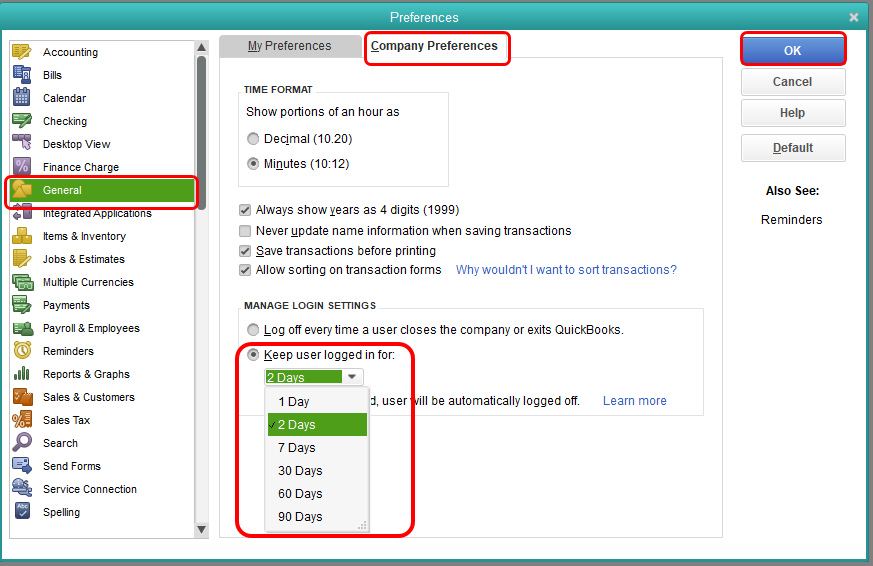873x566 pixels.
Task: Click the Finance Charge percent icon
Action: pos(22,167)
